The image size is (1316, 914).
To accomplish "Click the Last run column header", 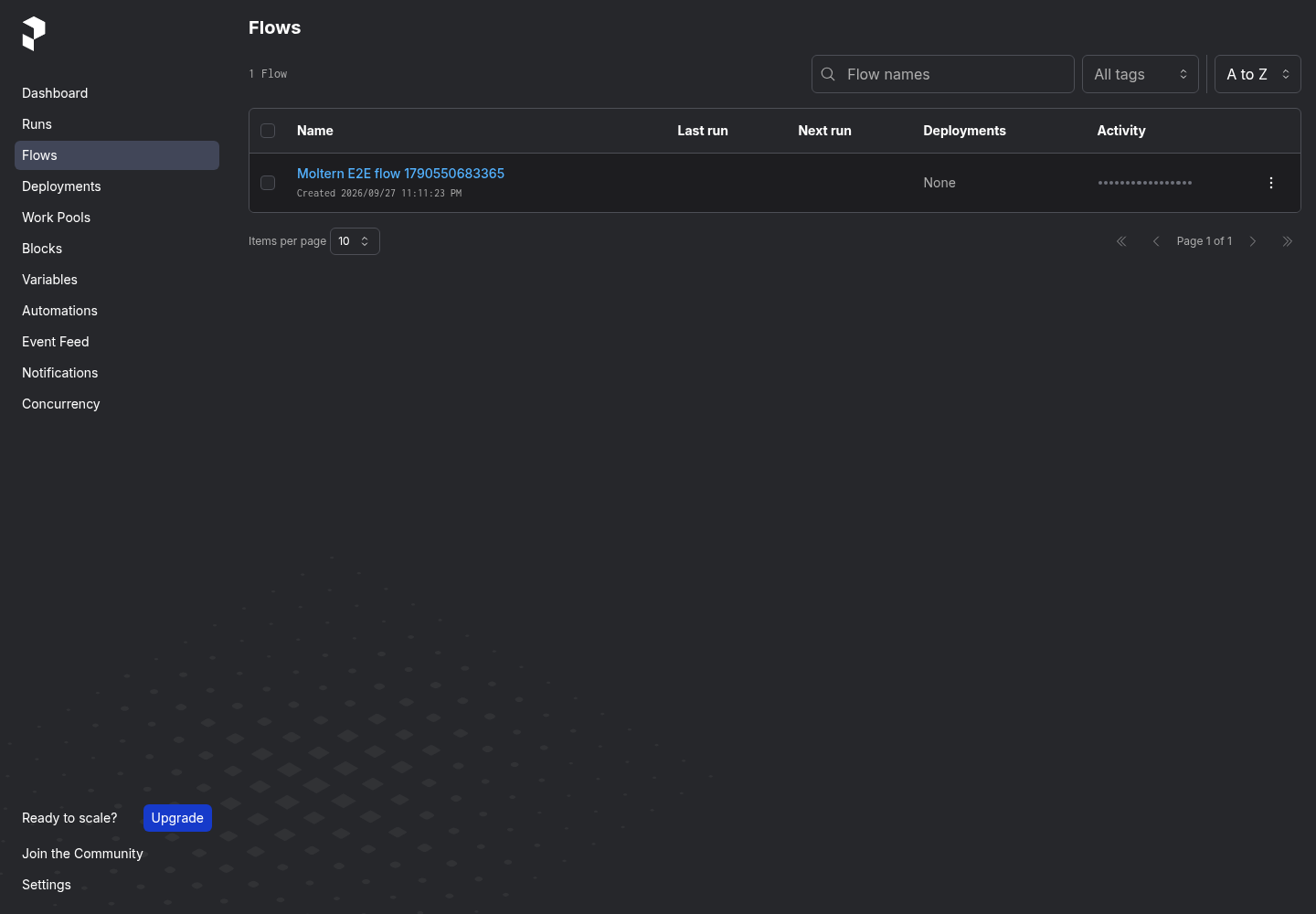I will click(703, 131).
